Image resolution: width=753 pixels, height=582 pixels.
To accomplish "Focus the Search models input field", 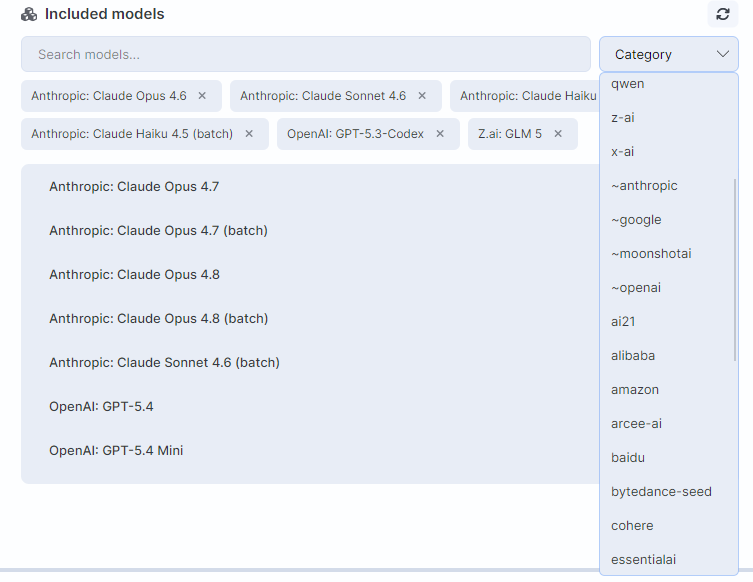I will [306, 54].
